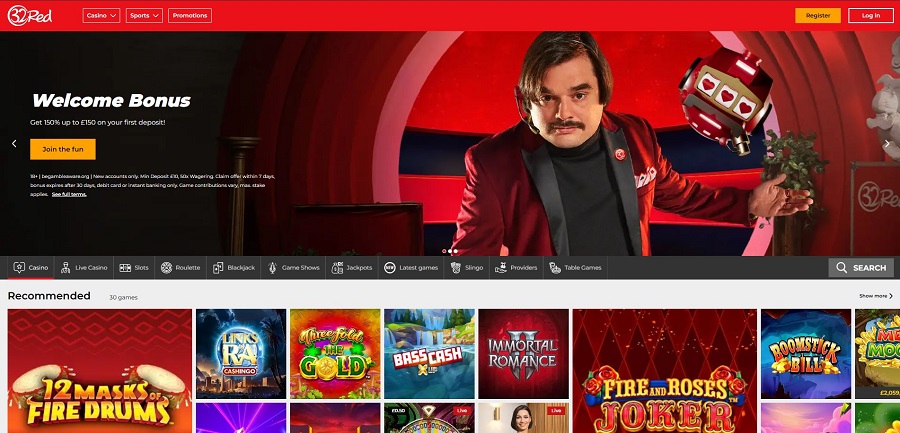Go to previous banner slide arrow
Image resolution: width=900 pixels, height=433 pixels.
click(x=14, y=144)
